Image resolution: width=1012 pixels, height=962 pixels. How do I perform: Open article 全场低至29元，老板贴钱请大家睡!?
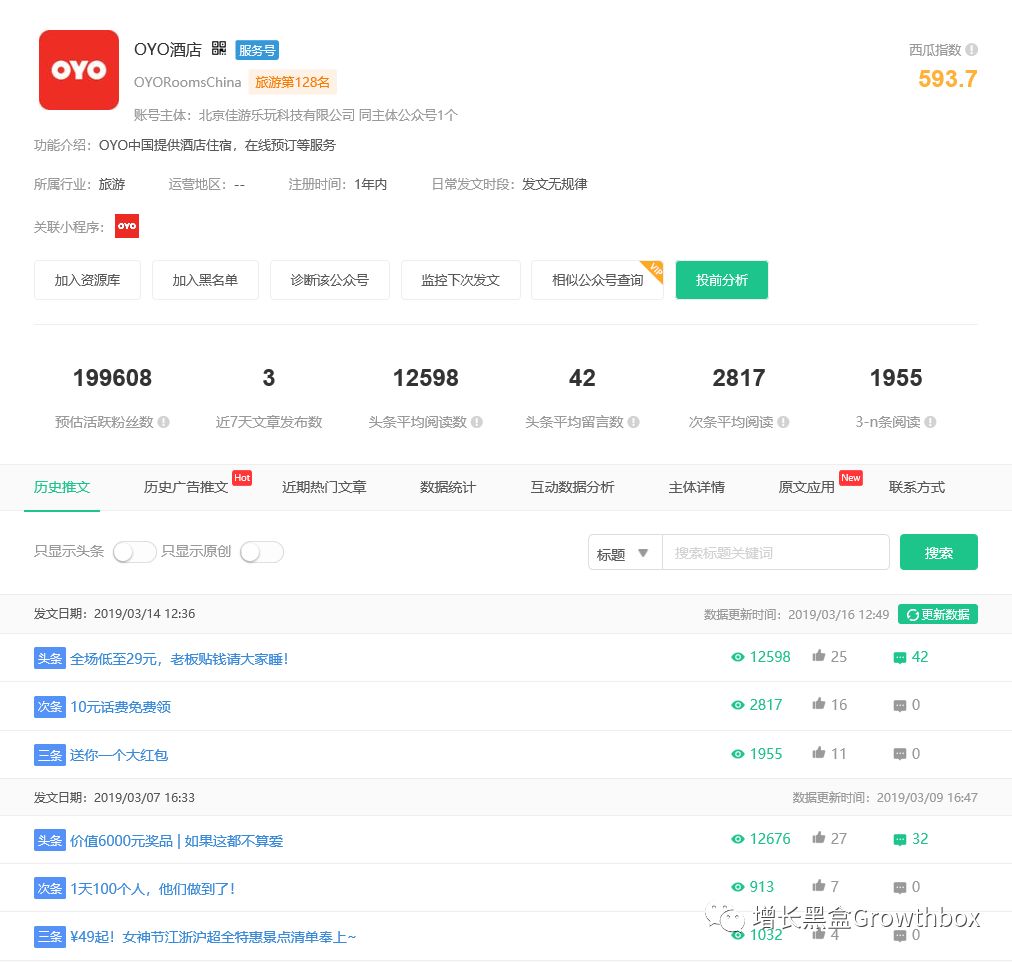179,659
